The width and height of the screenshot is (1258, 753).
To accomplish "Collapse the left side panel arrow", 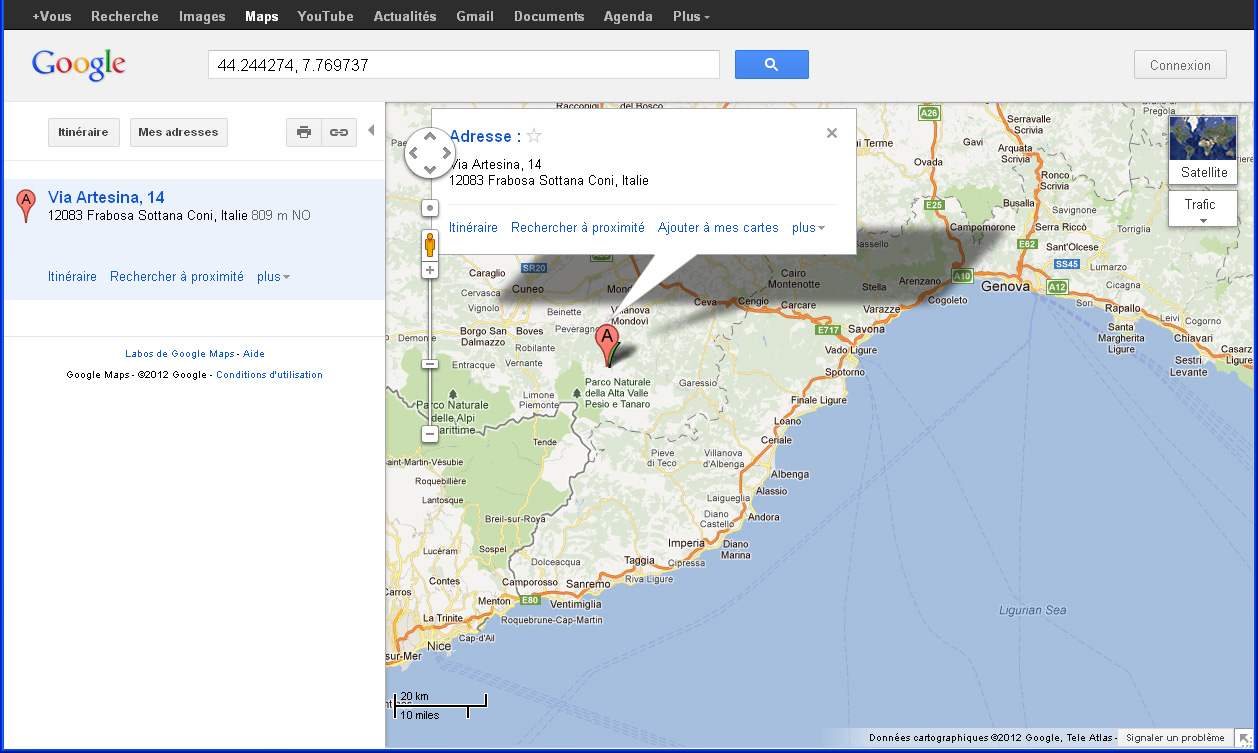I will pos(371,130).
